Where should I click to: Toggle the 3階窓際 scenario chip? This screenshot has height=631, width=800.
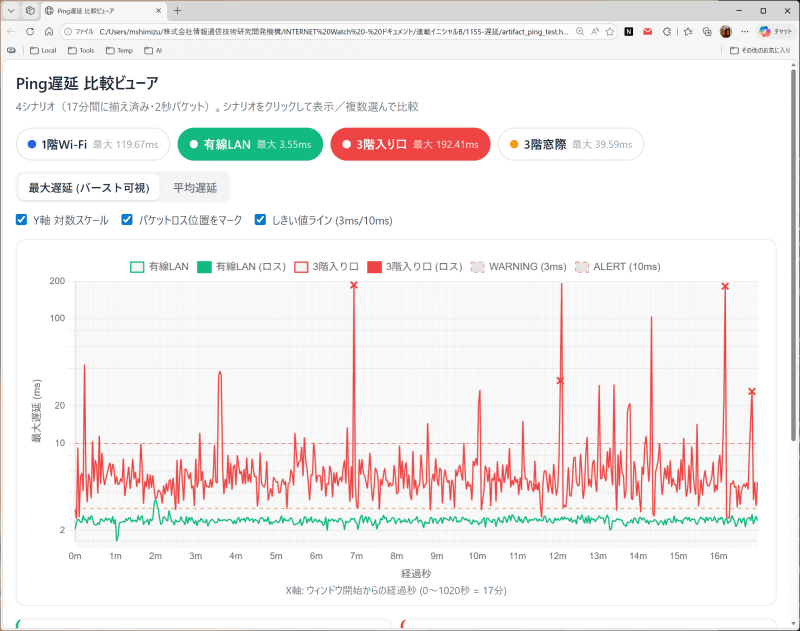571,144
